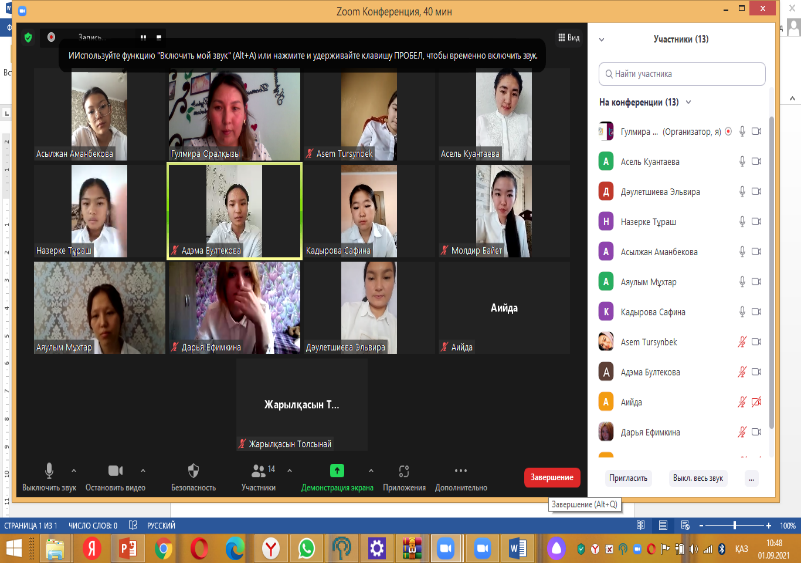
Task: Click the Дополнительно three-dots icon
Action: click(x=460, y=471)
